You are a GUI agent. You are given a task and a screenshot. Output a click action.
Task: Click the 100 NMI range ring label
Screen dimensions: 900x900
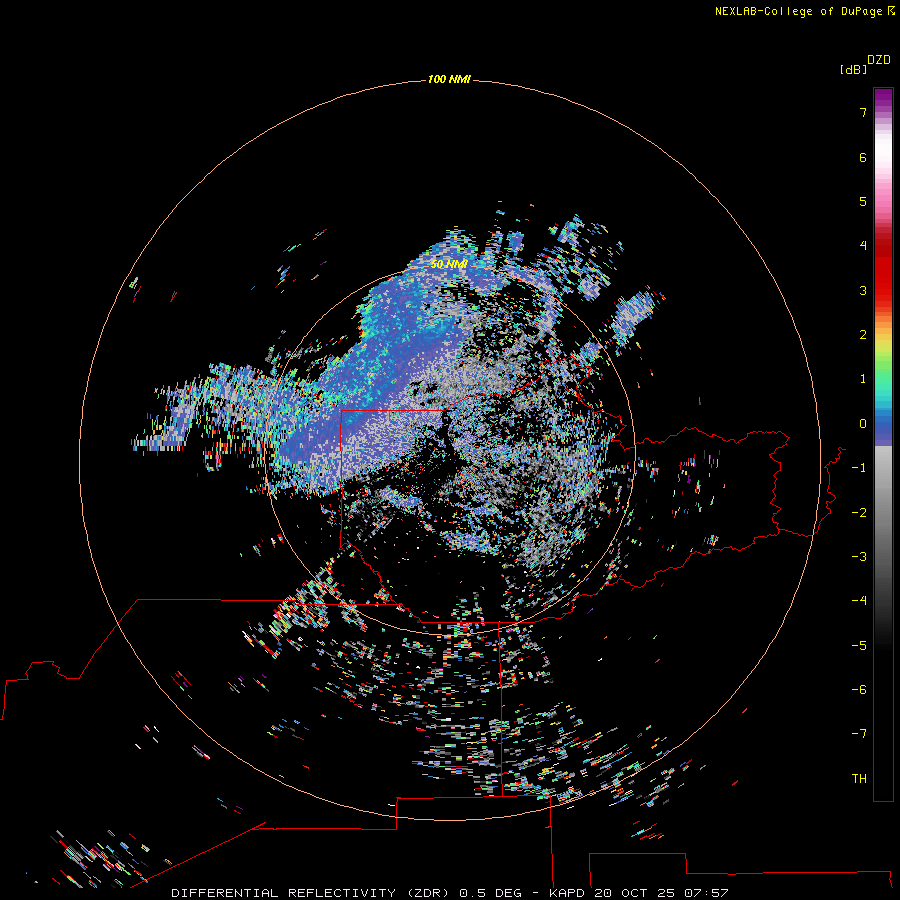(x=449, y=79)
